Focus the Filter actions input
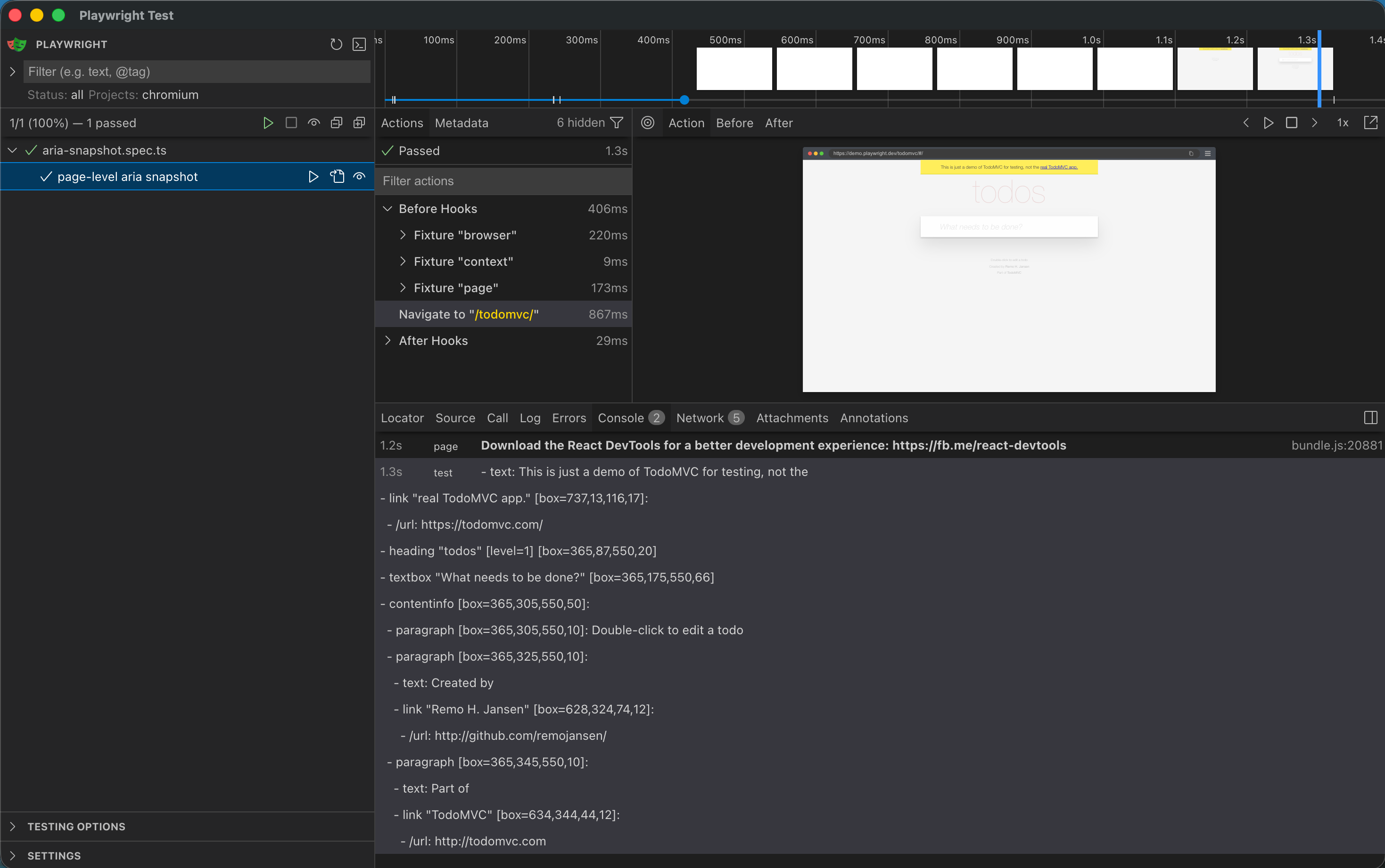Viewport: 1385px width, 868px height. (x=503, y=181)
